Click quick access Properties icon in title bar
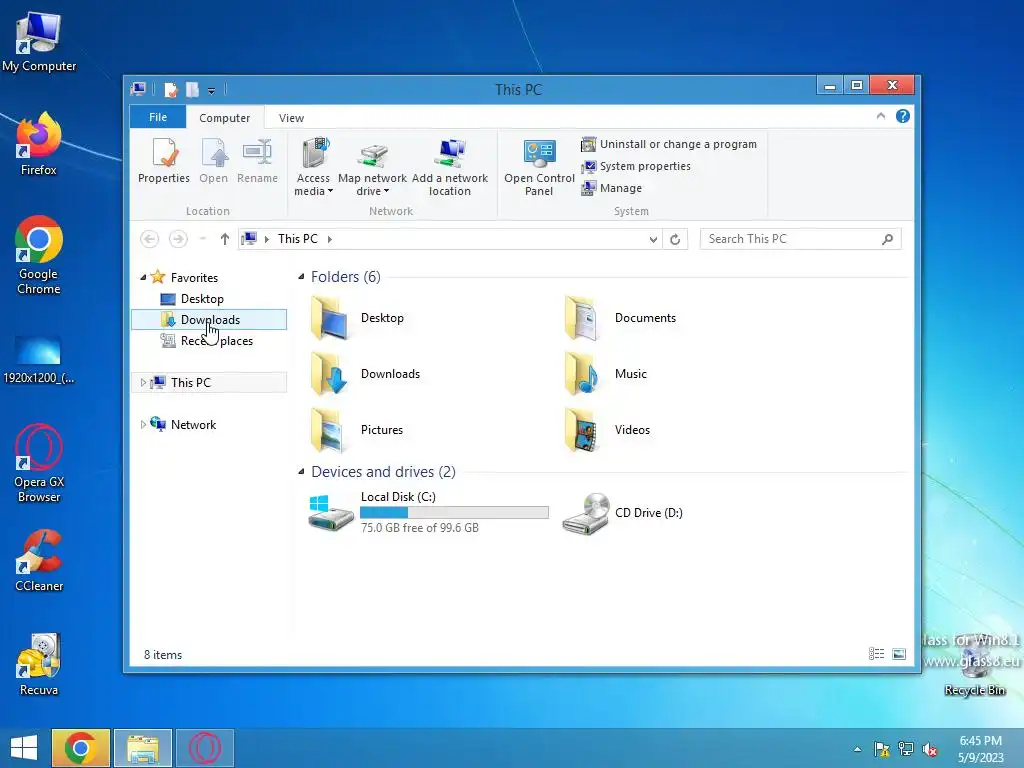The height and width of the screenshot is (768, 1024). tap(170, 89)
